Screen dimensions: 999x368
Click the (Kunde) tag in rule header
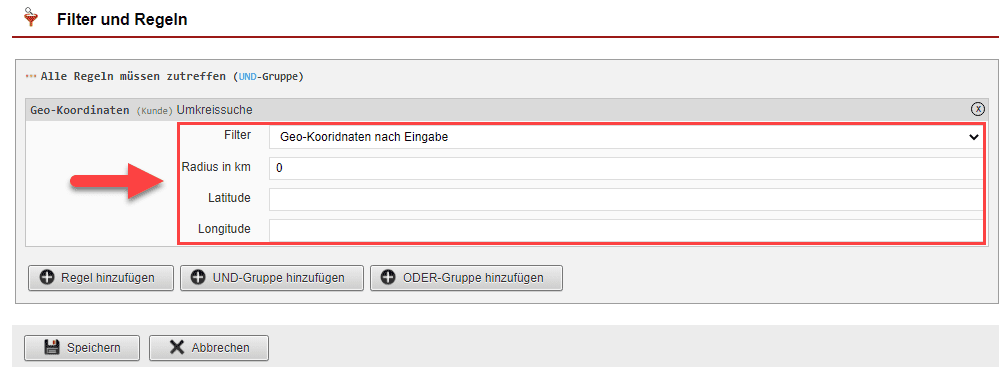coord(154,111)
